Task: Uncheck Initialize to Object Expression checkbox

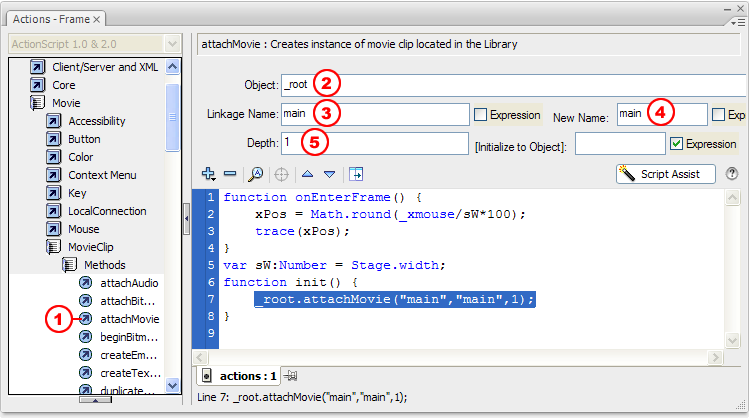Action: click(x=675, y=144)
